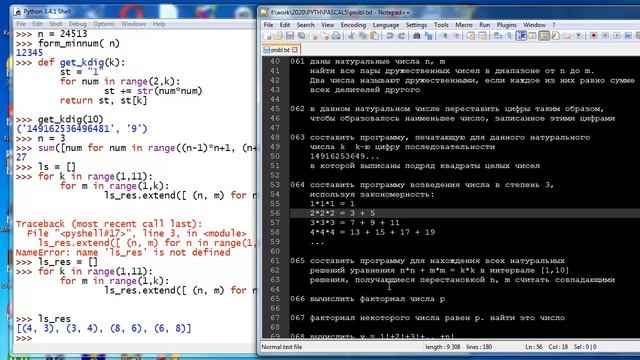
Task: Click Run macro multiple times icon
Action: 628,36
